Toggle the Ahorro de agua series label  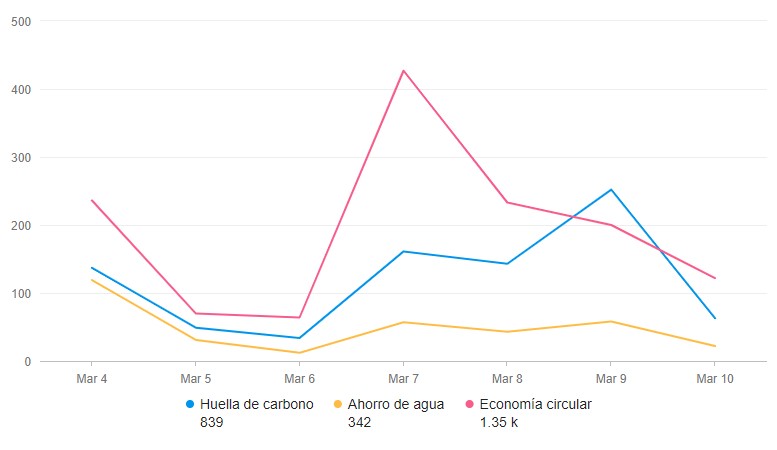click(397, 405)
